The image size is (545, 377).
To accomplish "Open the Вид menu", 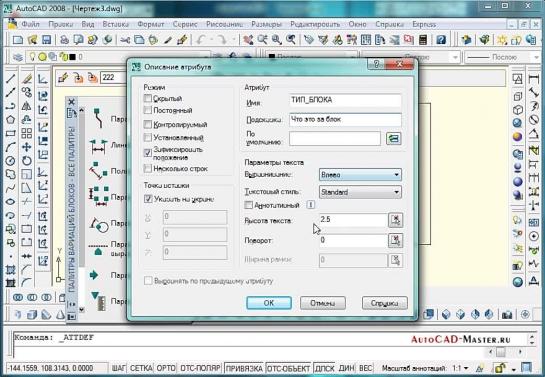I will coord(88,24).
